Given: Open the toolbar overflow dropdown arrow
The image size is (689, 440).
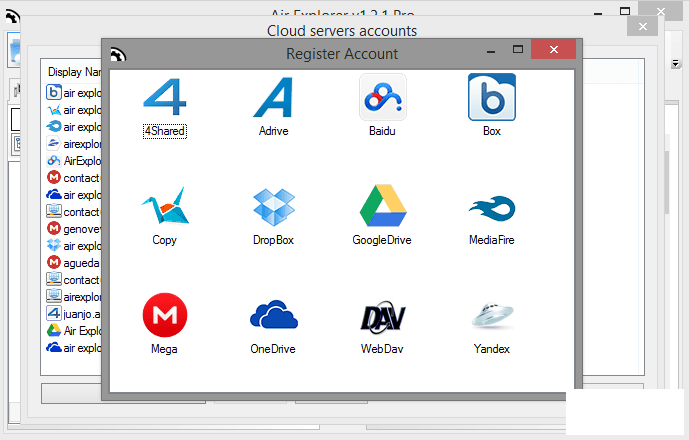Looking at the screenshot, I should click(675, 64).
